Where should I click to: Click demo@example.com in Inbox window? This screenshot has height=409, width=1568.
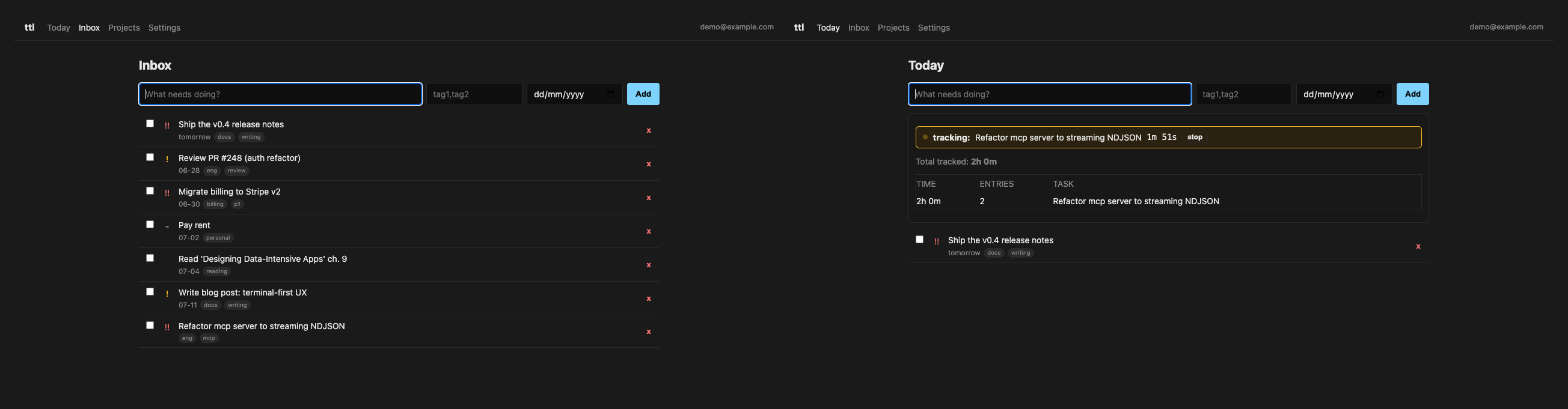(x=737, y=27)
